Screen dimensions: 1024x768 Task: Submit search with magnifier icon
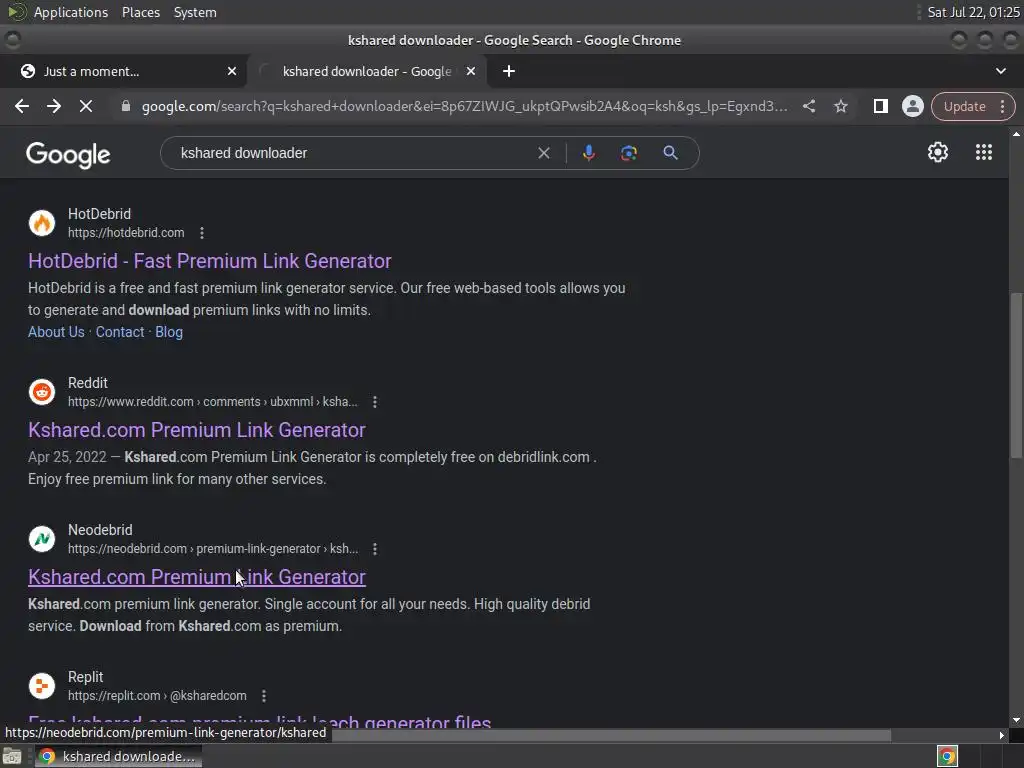tap(670, 153)
